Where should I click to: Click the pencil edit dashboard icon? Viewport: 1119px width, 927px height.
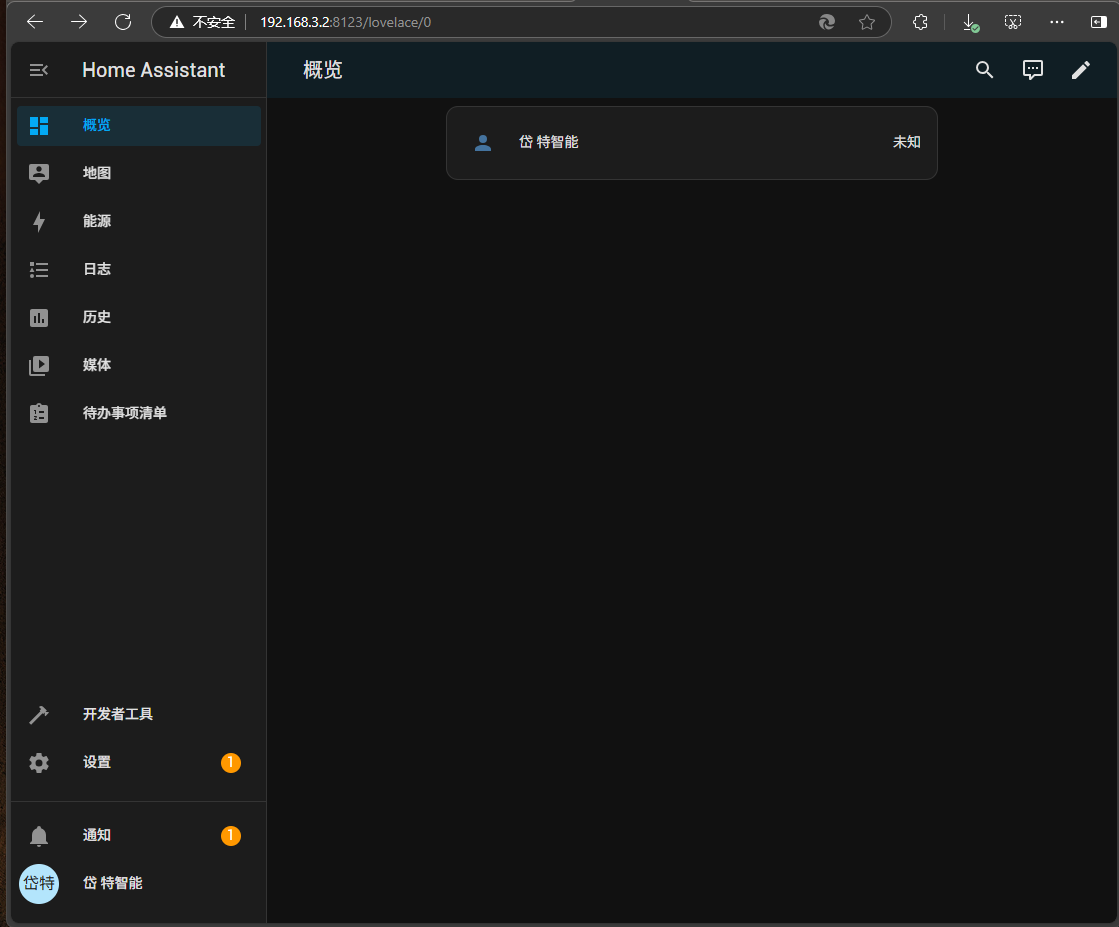(1080, 70)
